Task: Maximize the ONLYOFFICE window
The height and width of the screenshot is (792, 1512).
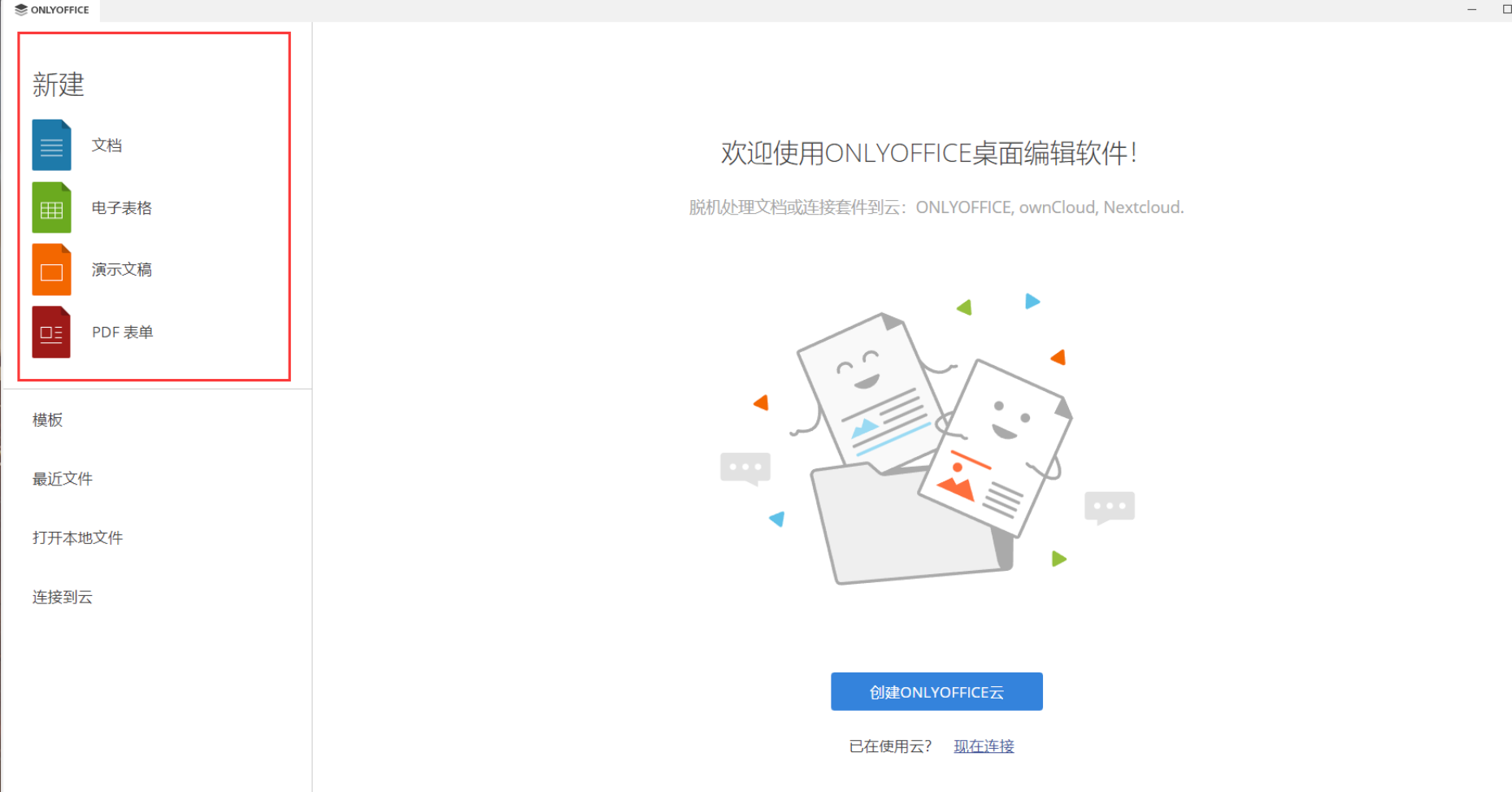Action: click(x=1506, y=10)
